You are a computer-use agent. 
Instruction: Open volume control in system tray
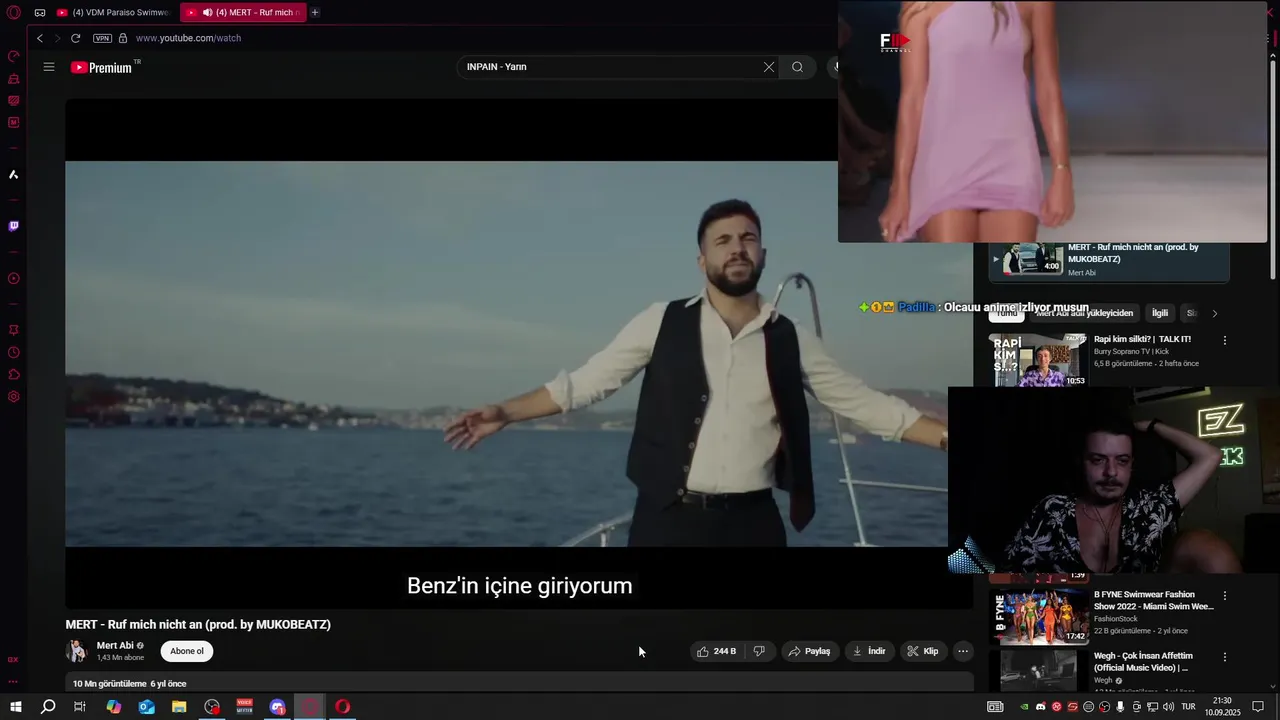click(1168, 707)
